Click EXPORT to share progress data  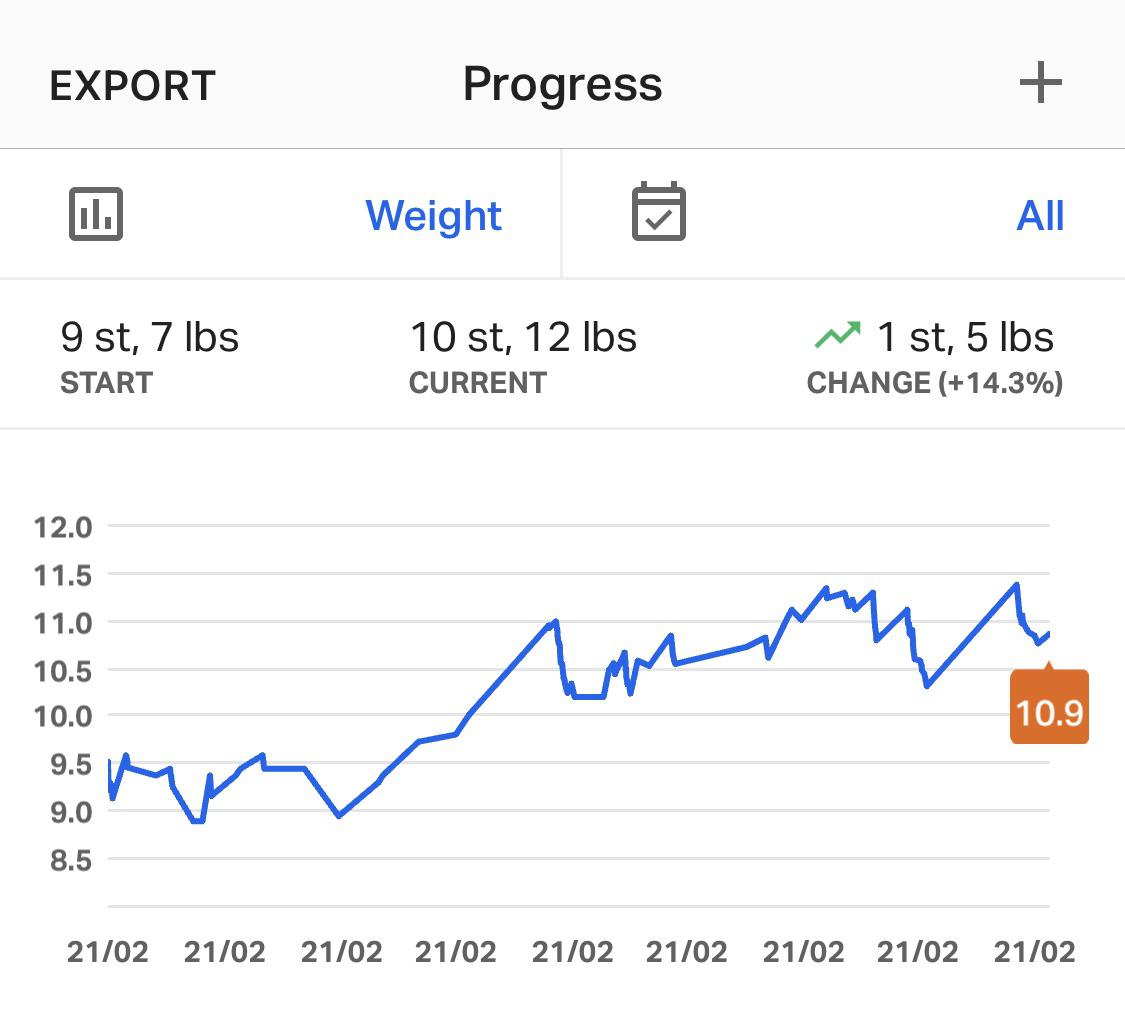[130, 85]
